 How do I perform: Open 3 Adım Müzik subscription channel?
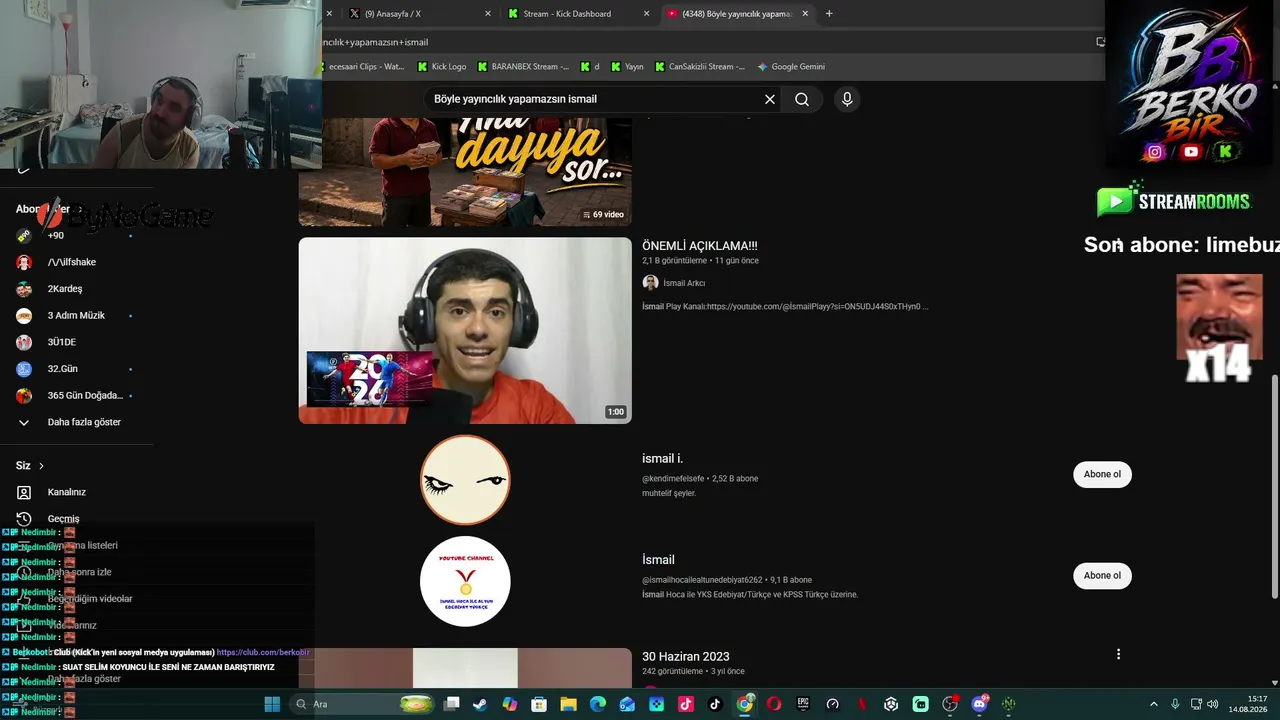(76, 315)
